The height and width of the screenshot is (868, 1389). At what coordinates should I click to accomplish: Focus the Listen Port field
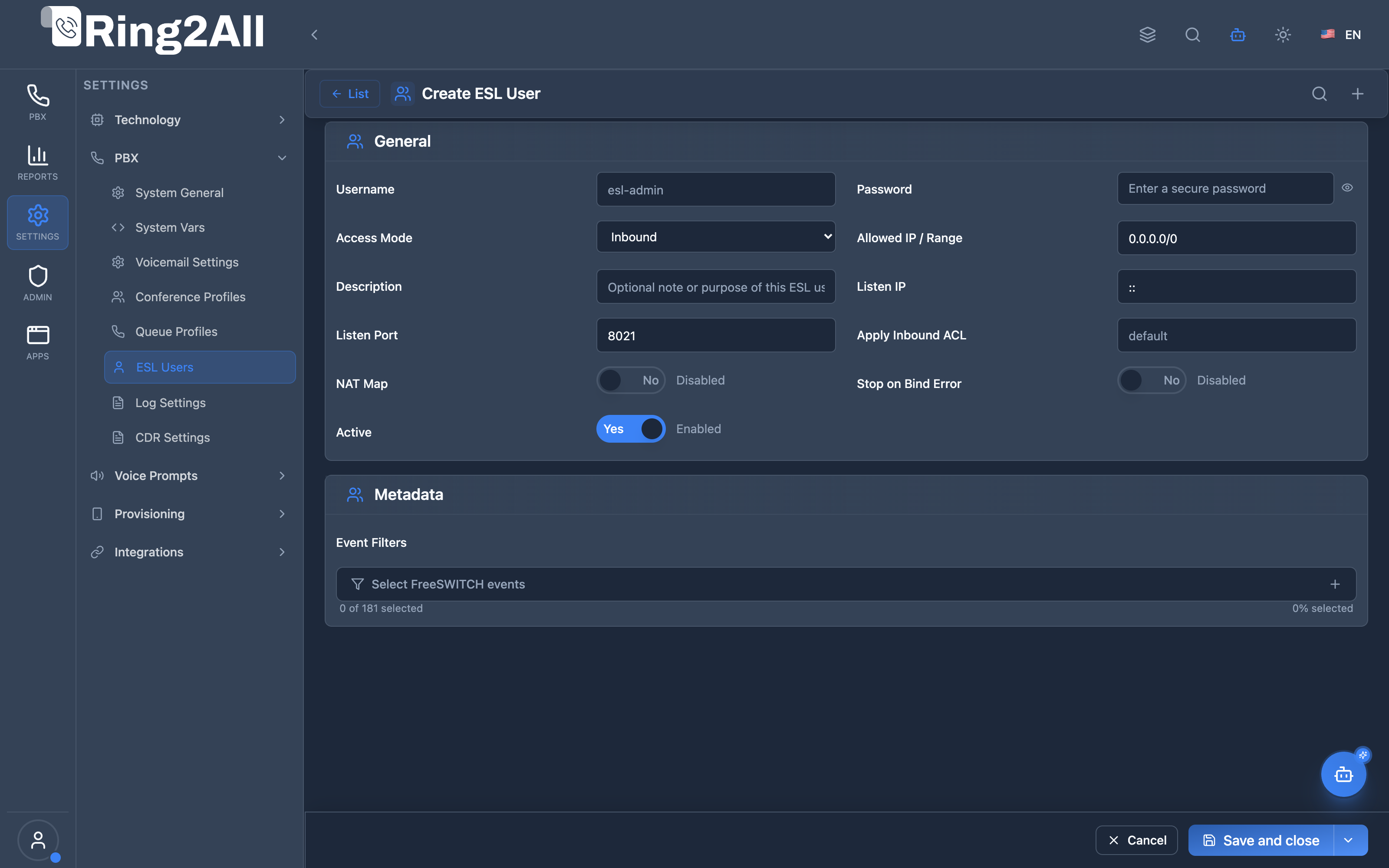[x=716, y=335]
